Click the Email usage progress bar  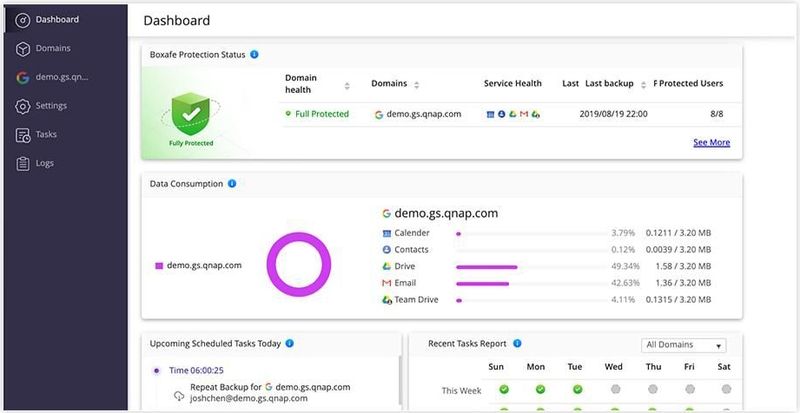pyautogui.click(x=532, y=283)
